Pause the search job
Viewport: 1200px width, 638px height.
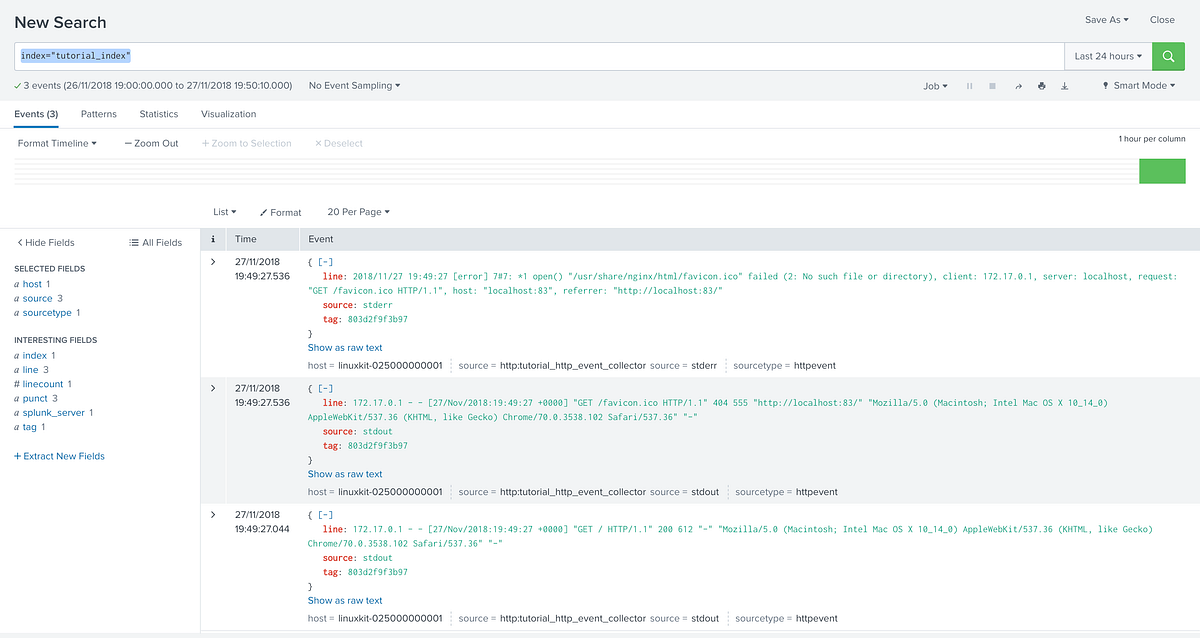pyautogui.click(x=969, y=86)
